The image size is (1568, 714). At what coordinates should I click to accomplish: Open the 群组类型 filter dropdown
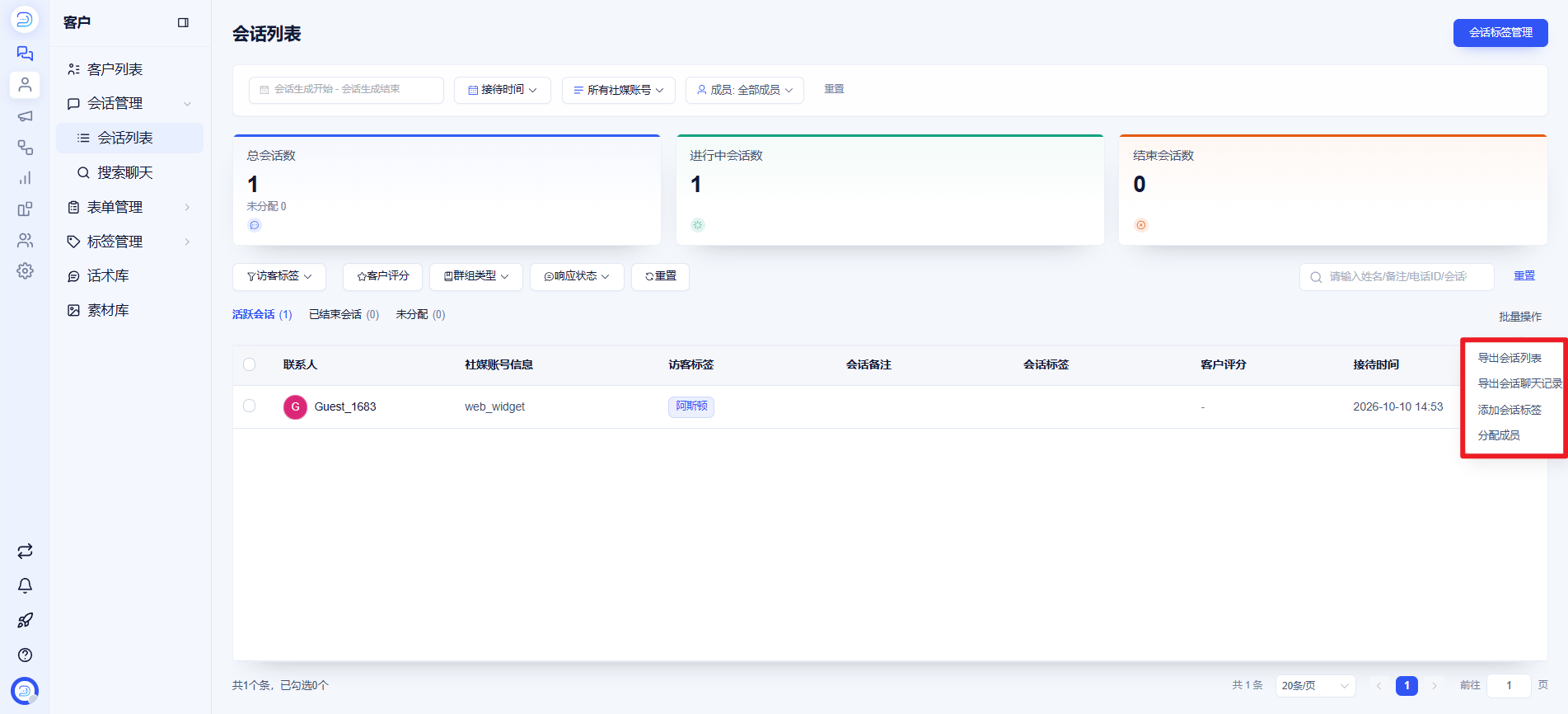tap(476, 276)
